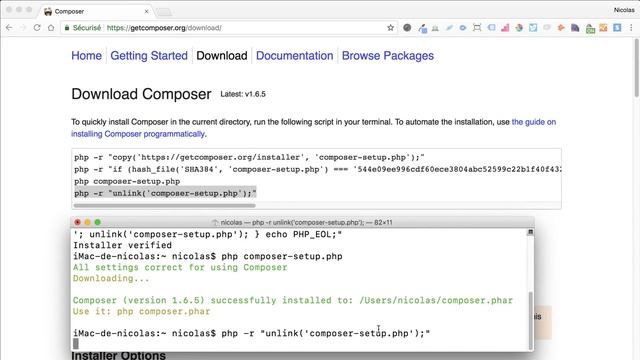Screen dimensions: 640x360
Task: Click the multicolor pie chart extension icon
Action: coord(519,28)
